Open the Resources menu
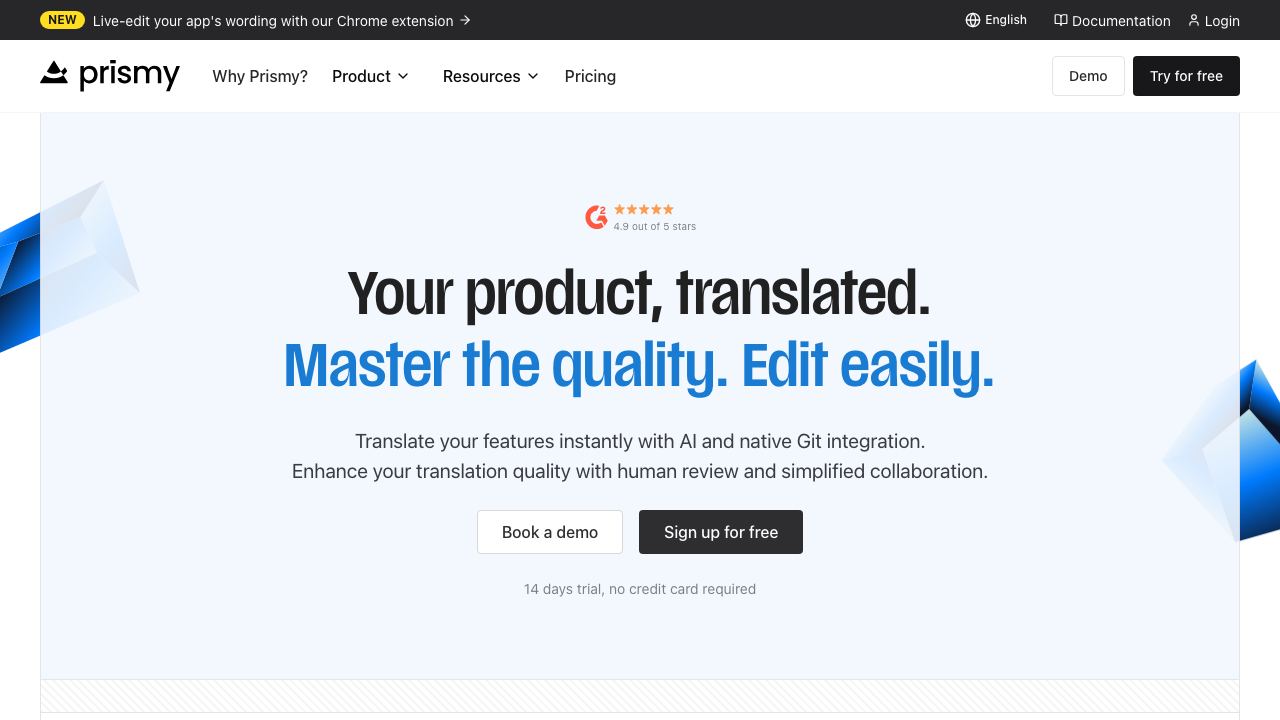The width and height of the screenshot is (1280, 720). click(491, 76)
